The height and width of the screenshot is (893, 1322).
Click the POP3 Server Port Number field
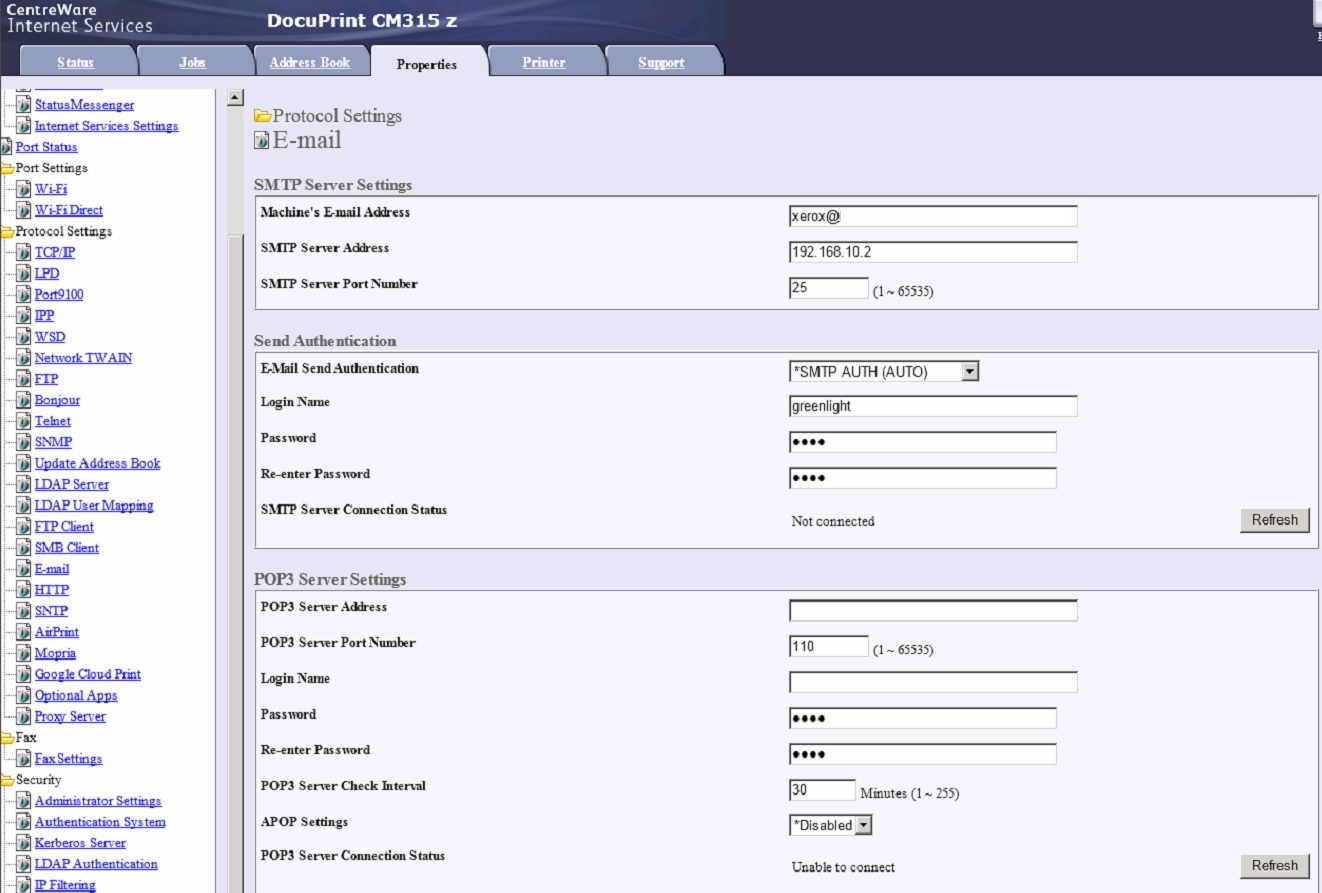pyautogui.click(x=829, y=646)
